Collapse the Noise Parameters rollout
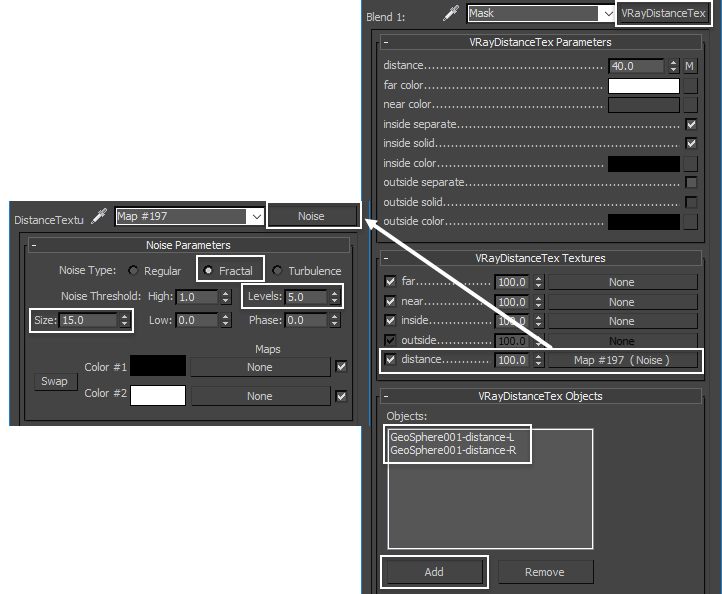The width and height of the screenshot is (722, 594). (x=34, y=245)
